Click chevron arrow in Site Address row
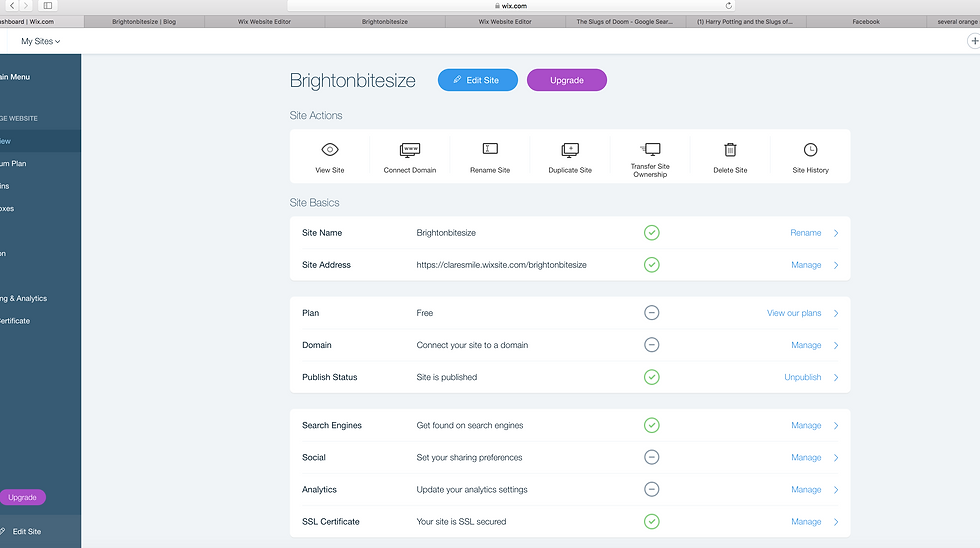Image resolution: width=980 pixels, height=548 pixels. click(836, 265)
